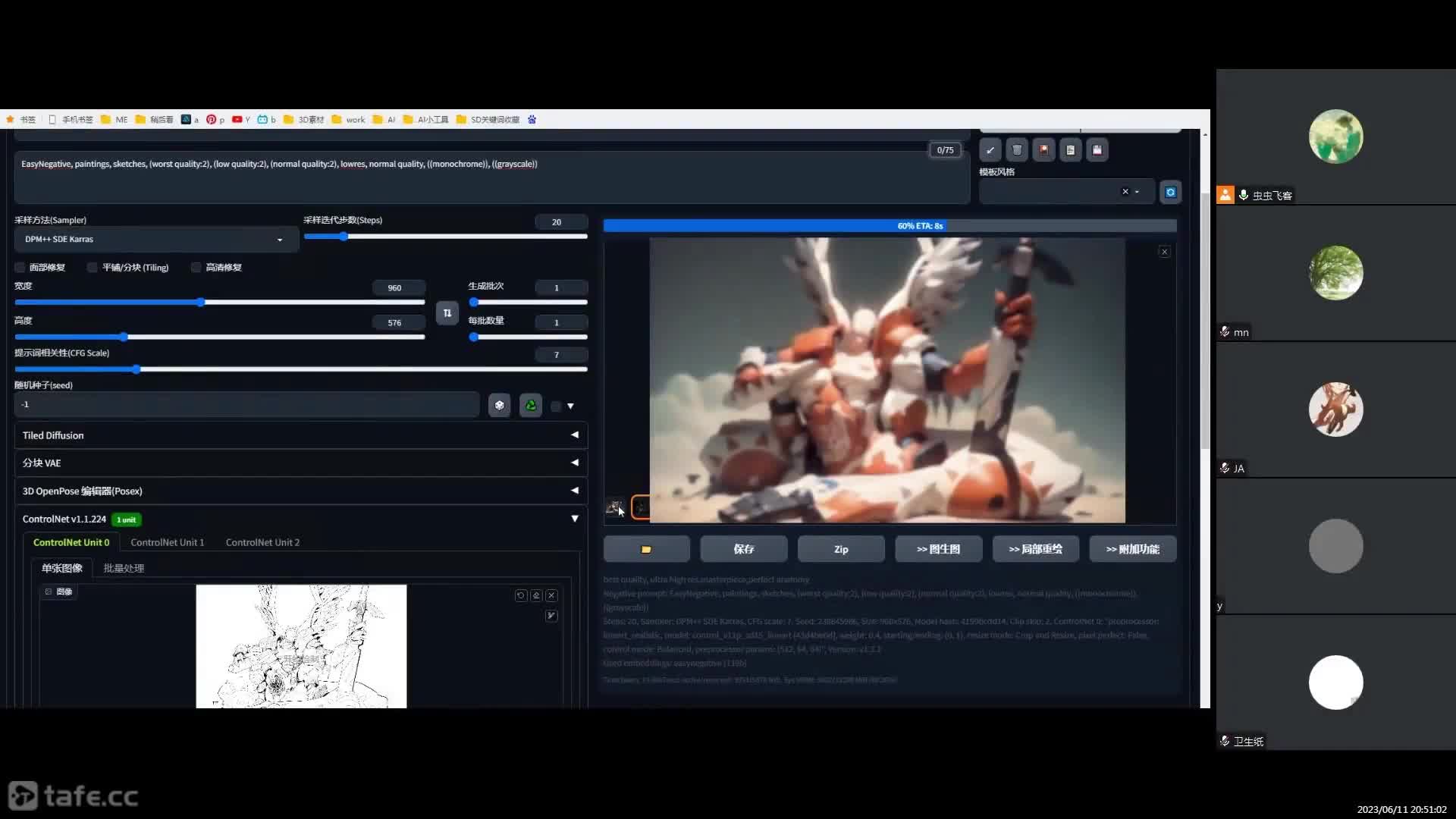Screen dimensions: 1456x819
Task: Expand the Tiled Diffusion section
Action: [301, 435]
